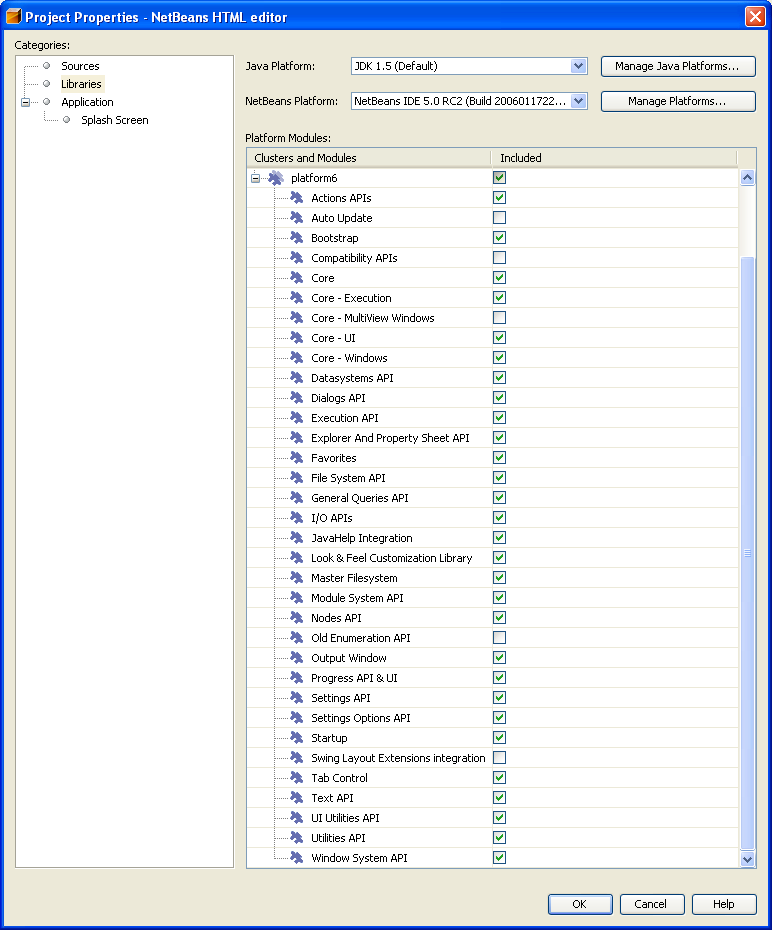Click the Included column header
Screen dimensions: 772x930
pyautogui.click(x=614, y=158)
